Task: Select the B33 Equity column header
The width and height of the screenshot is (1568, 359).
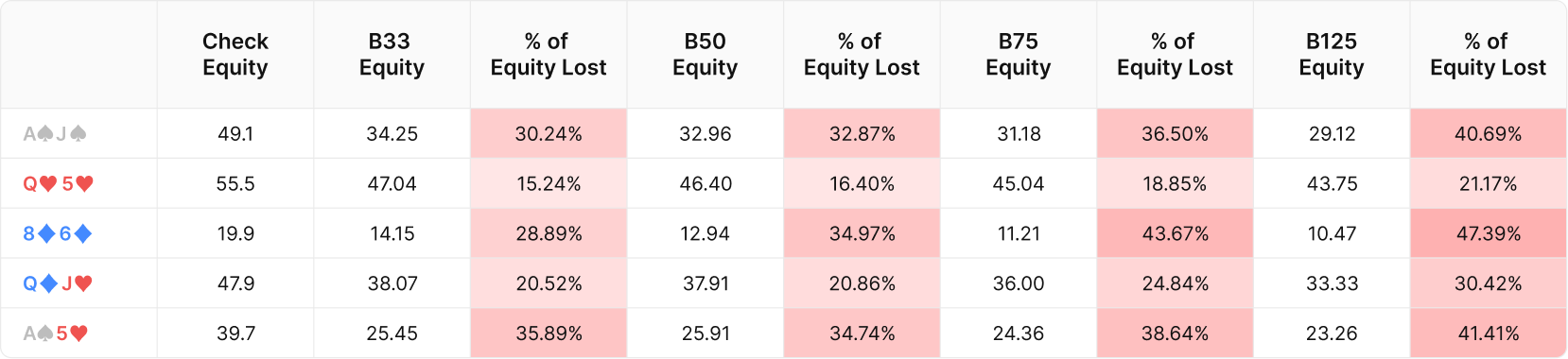Action: click(392, 55)
